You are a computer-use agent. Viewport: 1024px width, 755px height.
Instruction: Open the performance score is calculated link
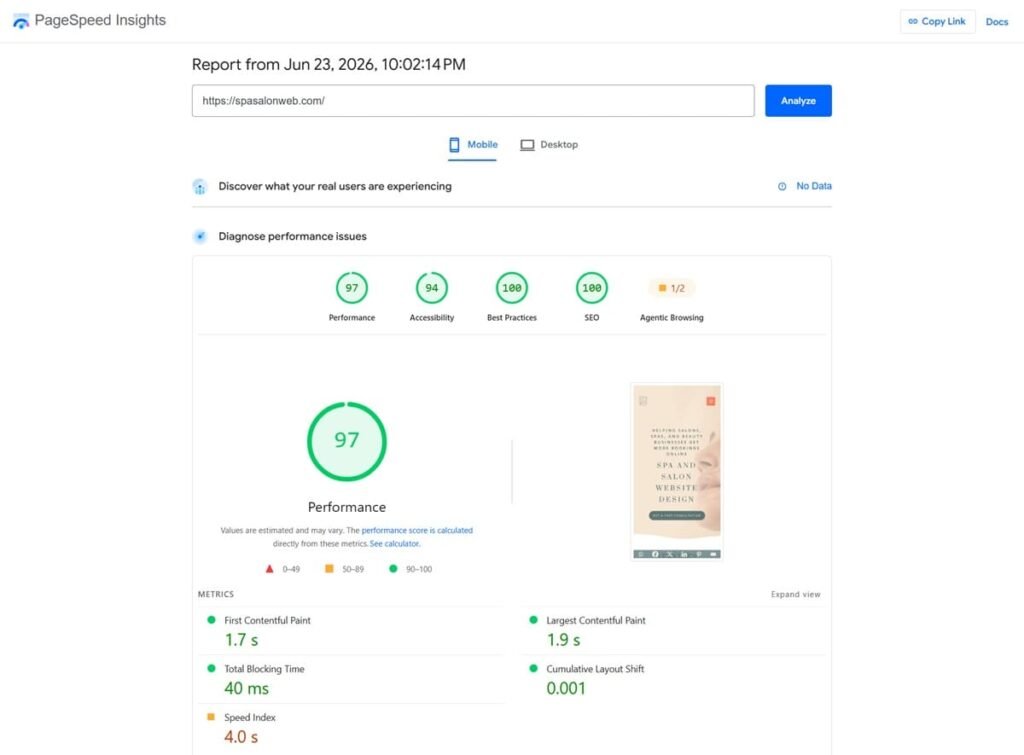pos(417,530)
